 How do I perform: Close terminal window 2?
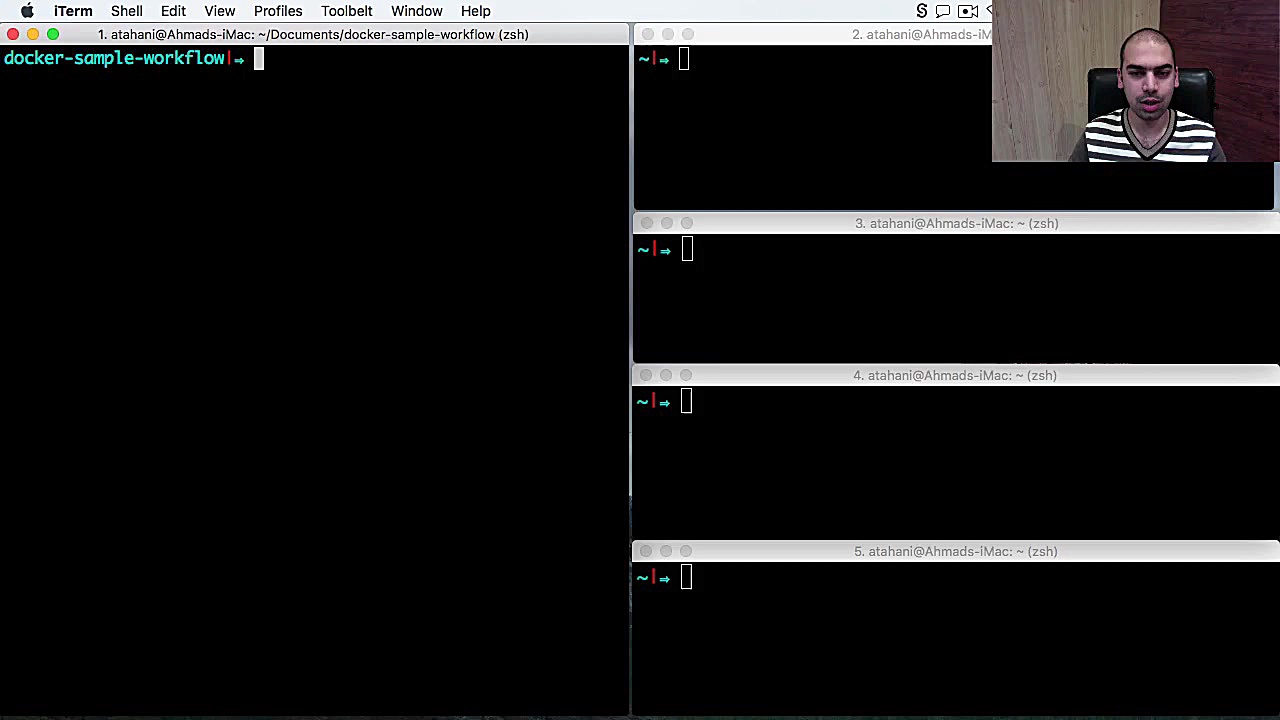point(648,34)
